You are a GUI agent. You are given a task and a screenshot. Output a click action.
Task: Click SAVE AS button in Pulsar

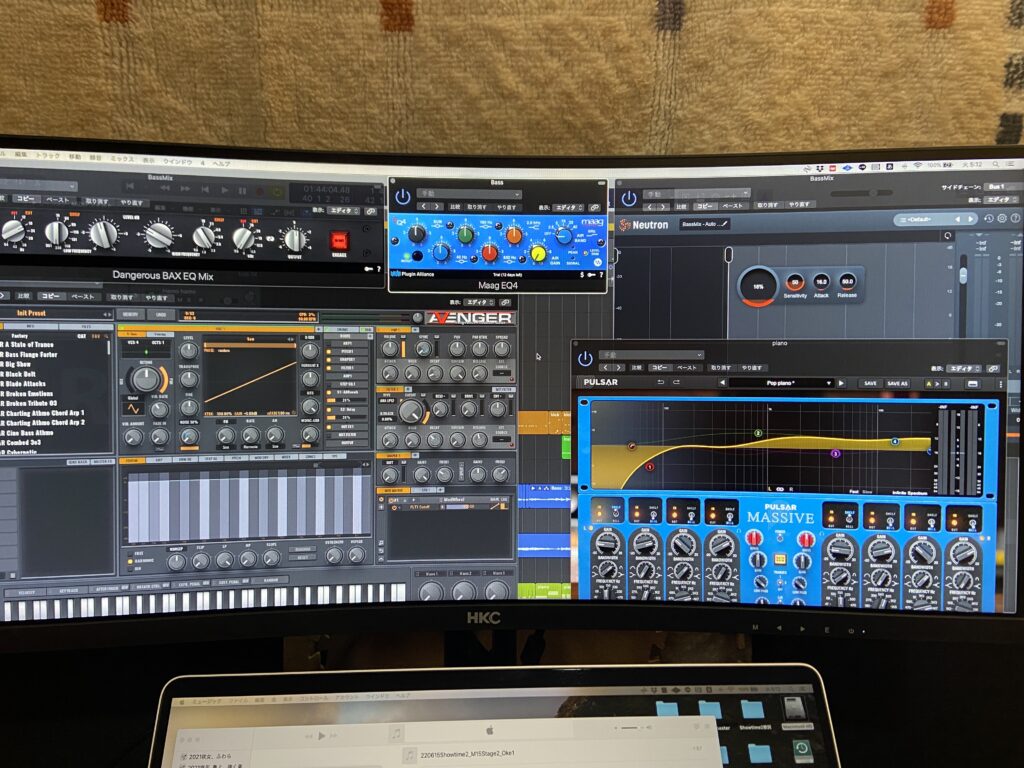pos(898,383)
